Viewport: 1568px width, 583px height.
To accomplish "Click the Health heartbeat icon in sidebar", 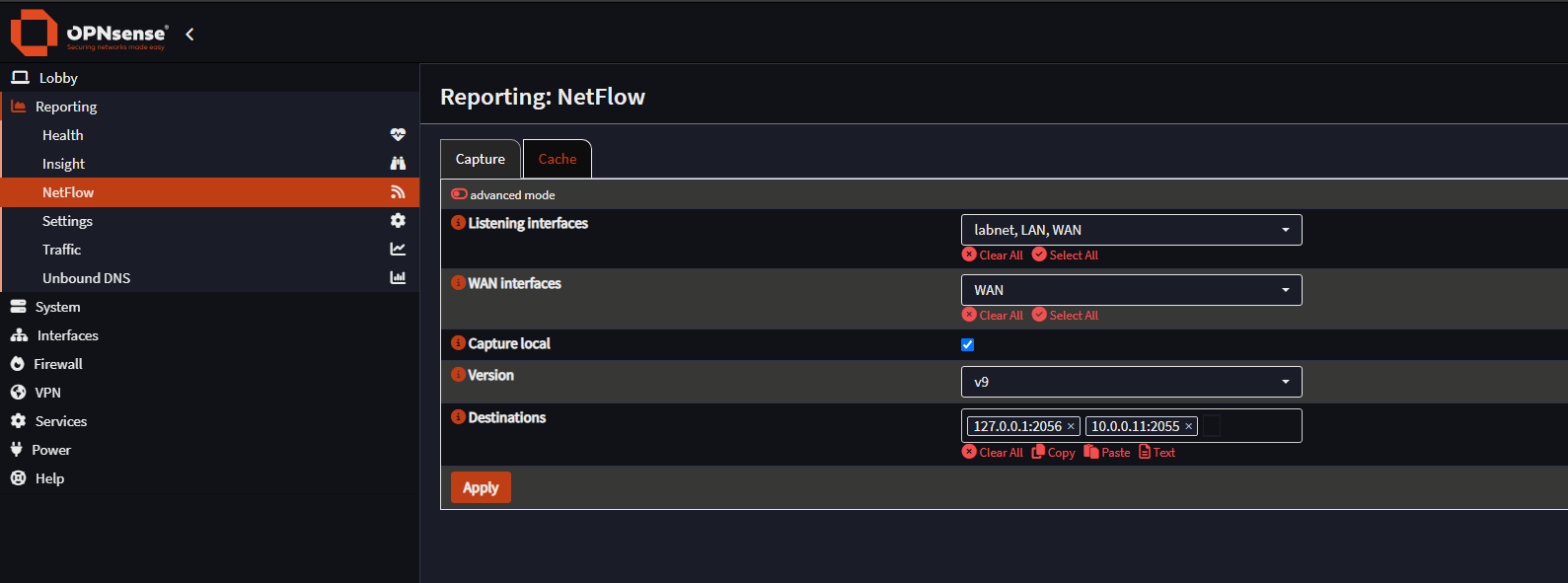I will 398,134.
